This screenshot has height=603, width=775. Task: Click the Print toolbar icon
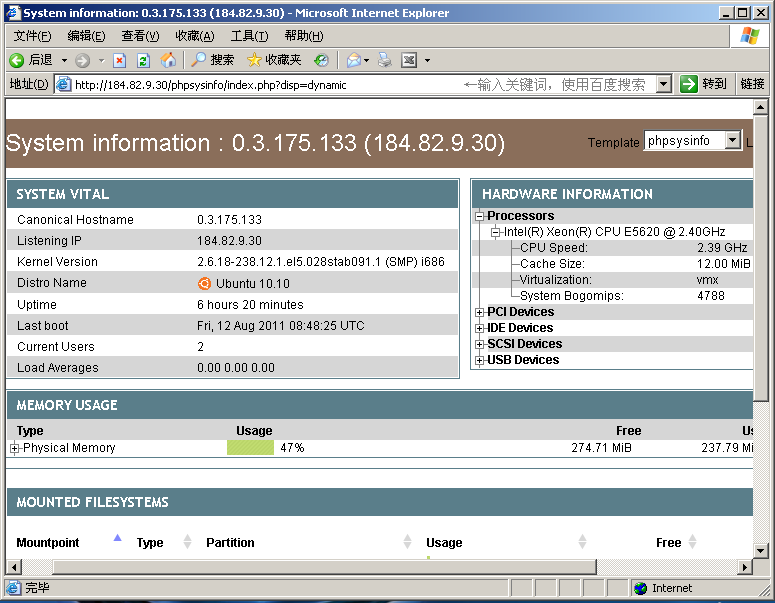(385, 60)
